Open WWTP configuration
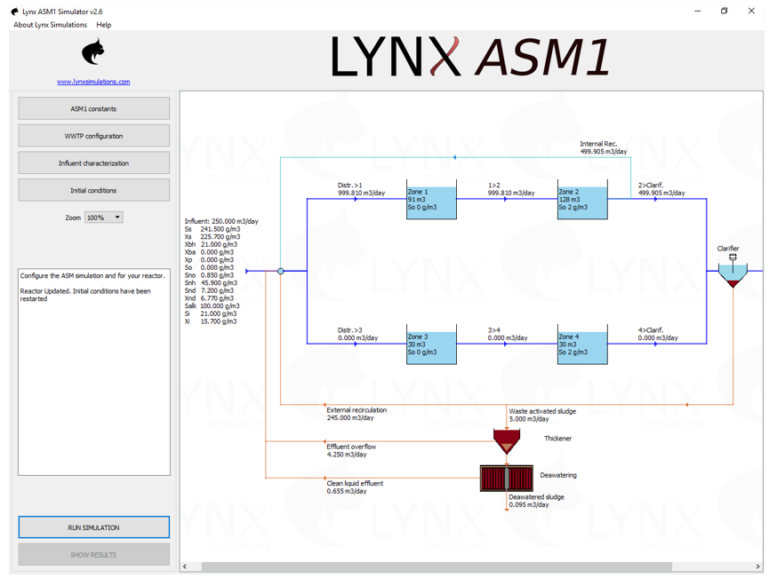 94,136
